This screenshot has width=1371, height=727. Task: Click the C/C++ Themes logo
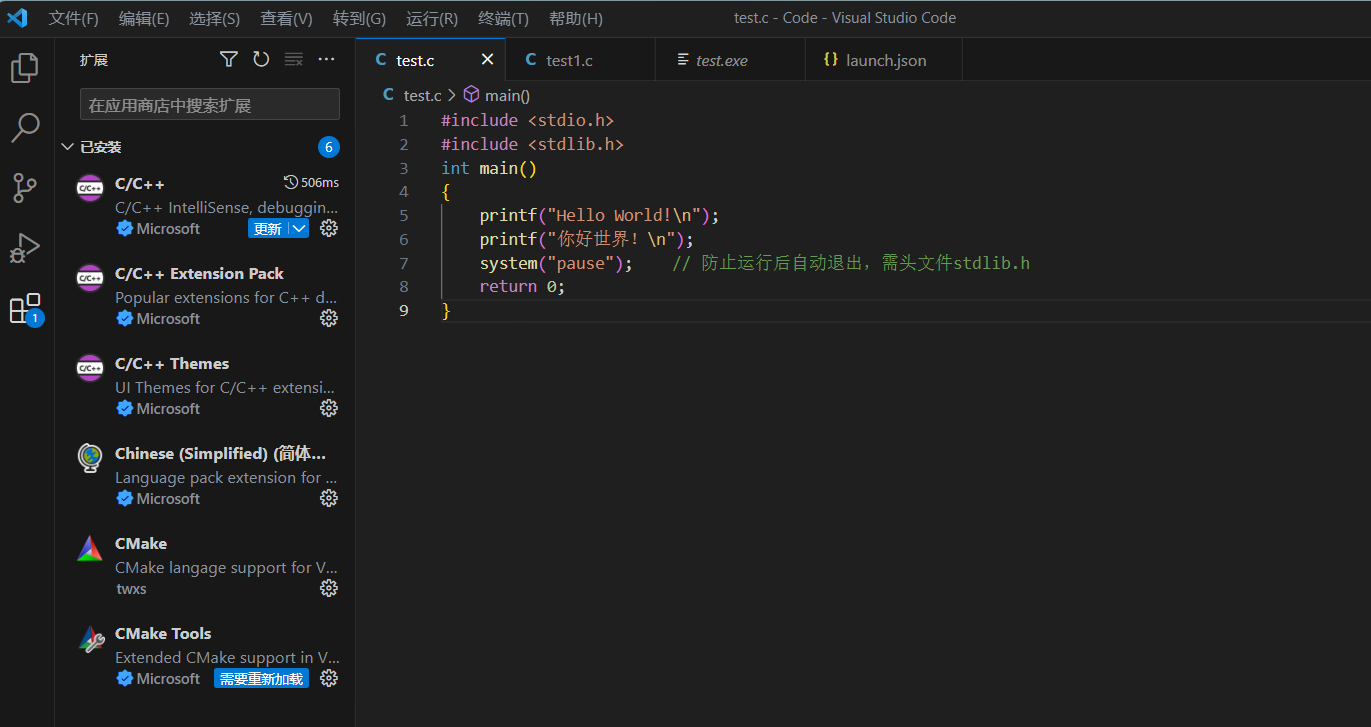pos(90,368)
